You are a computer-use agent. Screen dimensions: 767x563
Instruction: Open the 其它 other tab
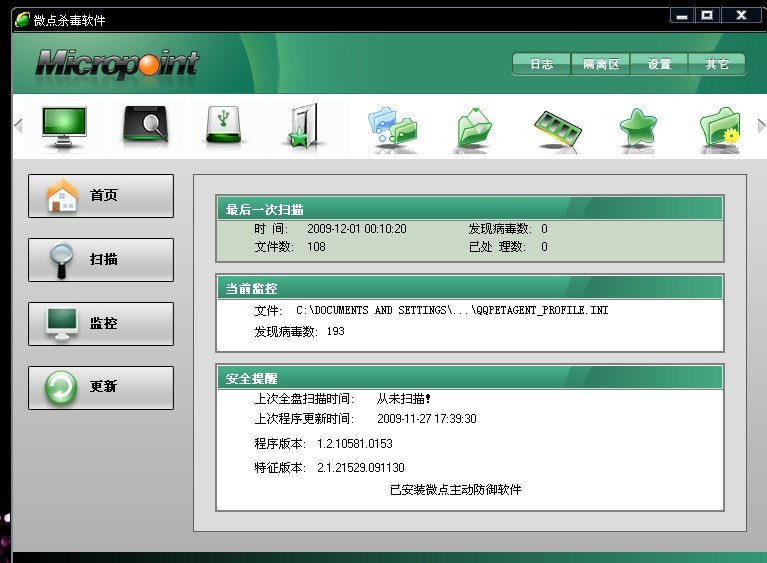tap(717, 64)
